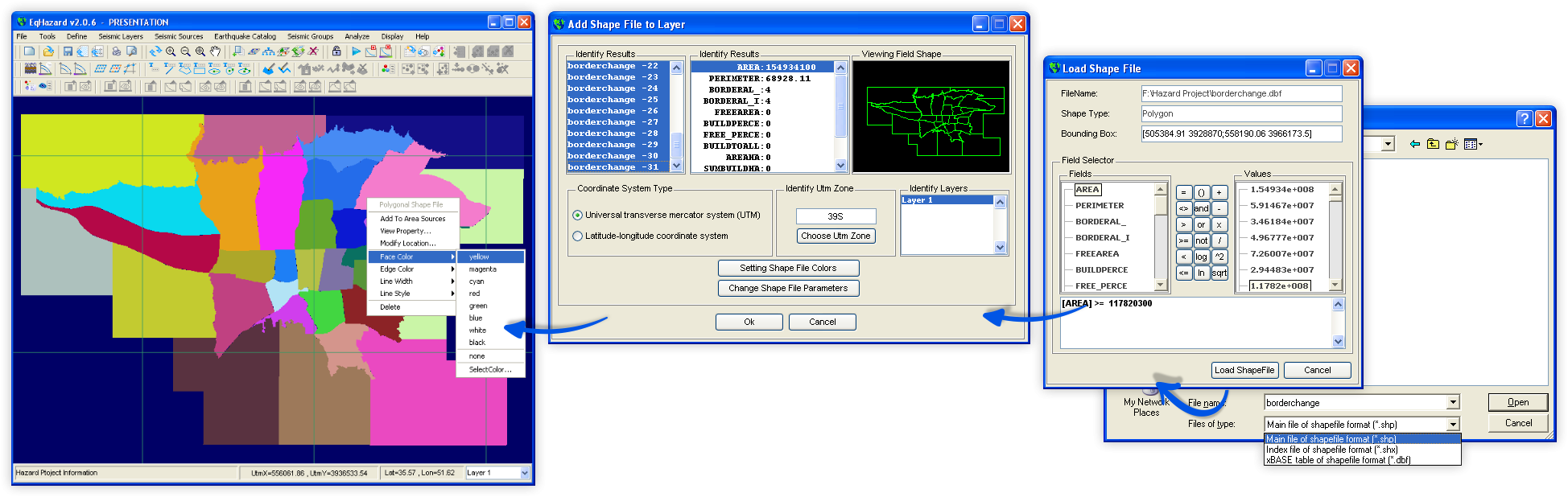Click the Save disk icon in toolbar

(68, 51)
